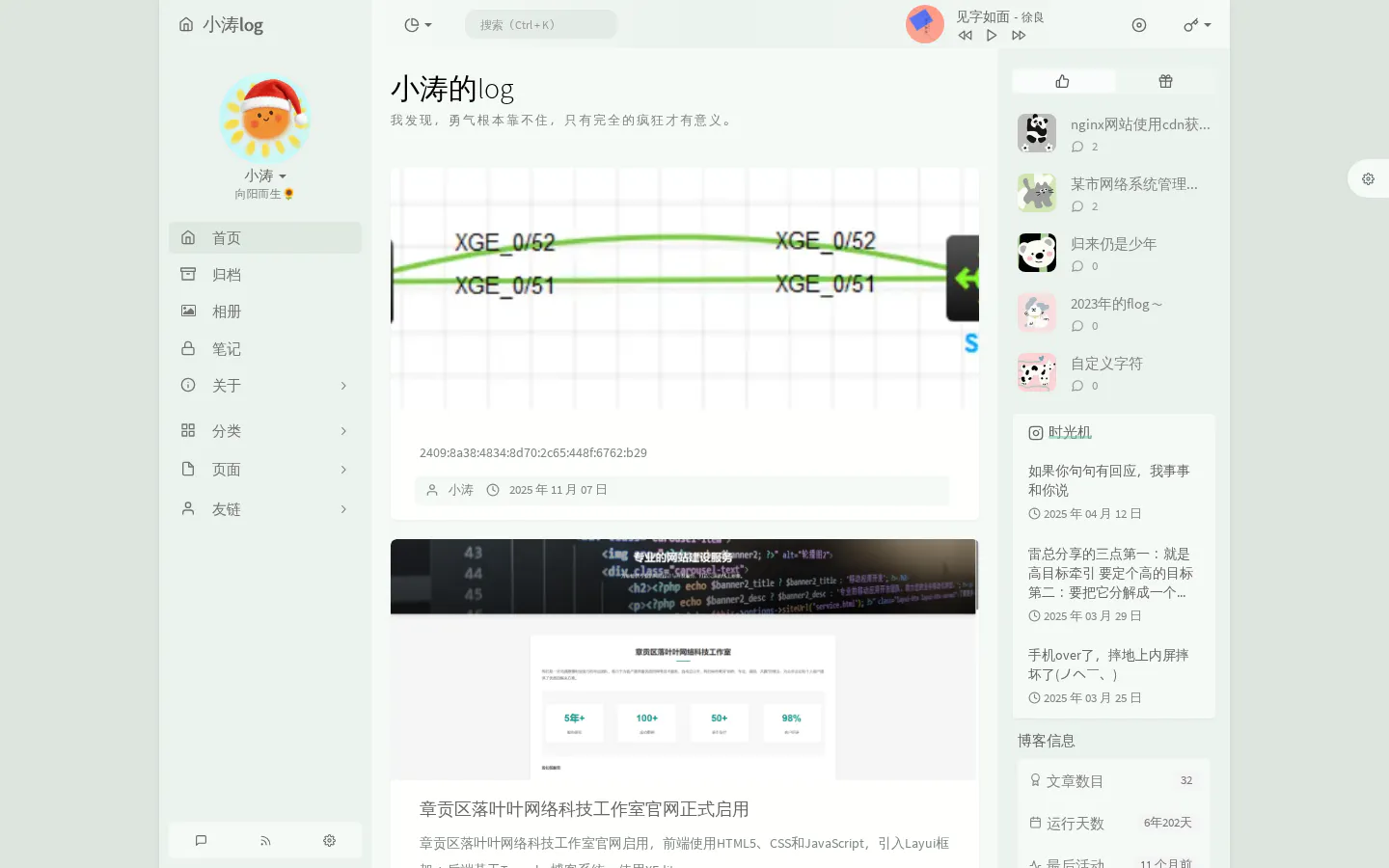Skip to next track in music player
The image size is (1389, 868).
click(1019, 36)
